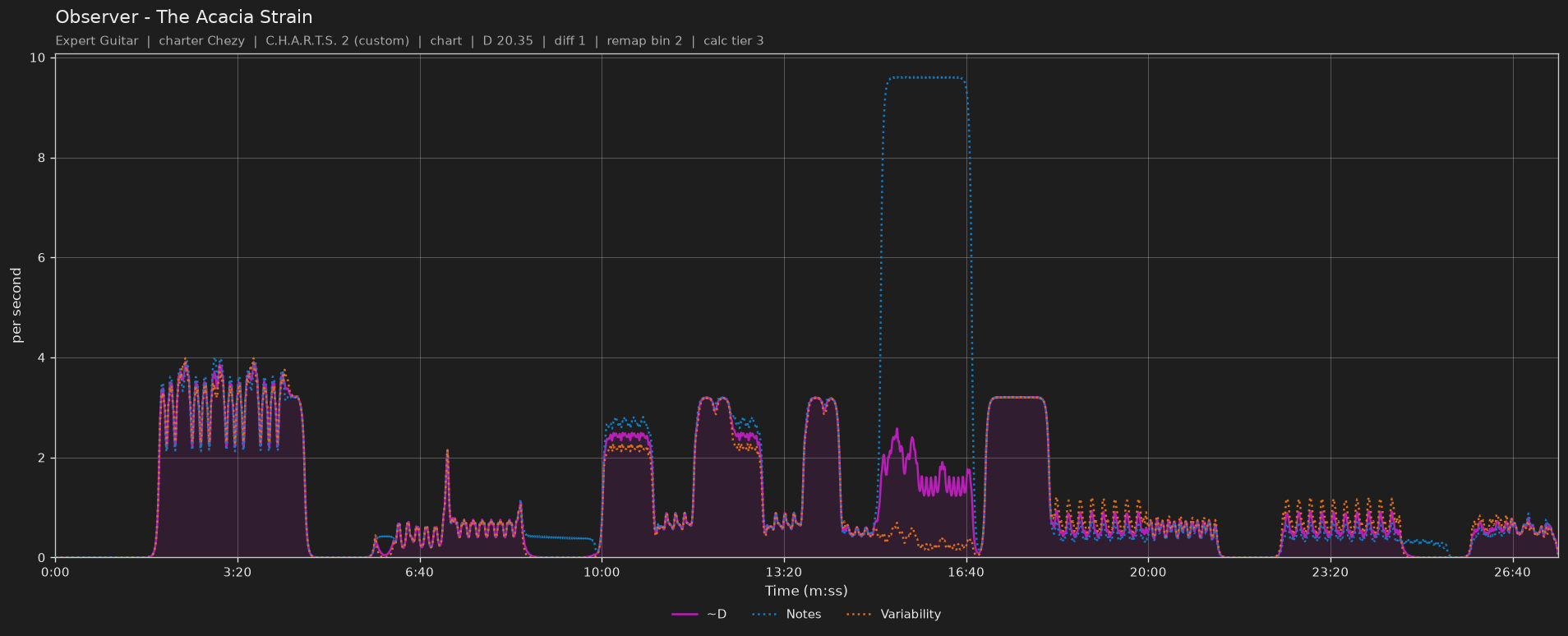Click the y-axis tick label "6"
The image size is (1568, 636).
coord(41,258)
